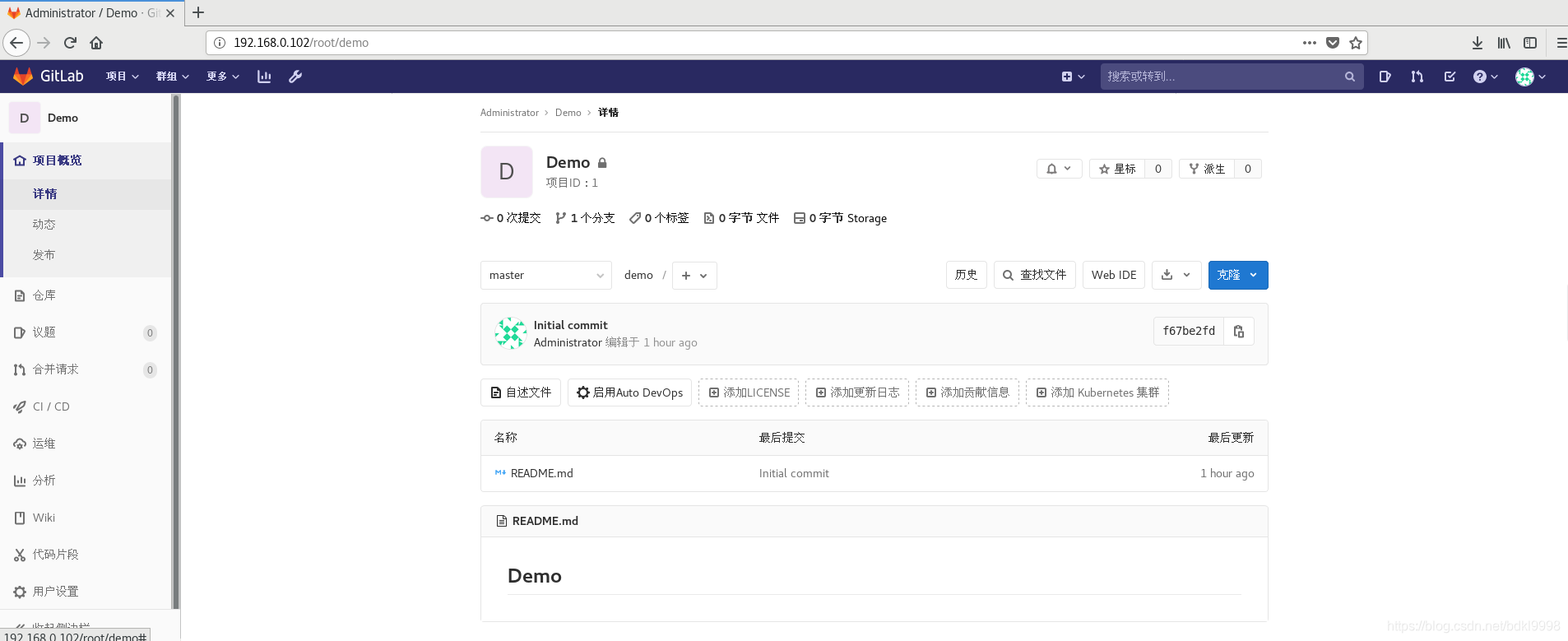Click Administrator in the breadcrumb
Viewport: 1568px width, 641px height.
click(509, 113)
